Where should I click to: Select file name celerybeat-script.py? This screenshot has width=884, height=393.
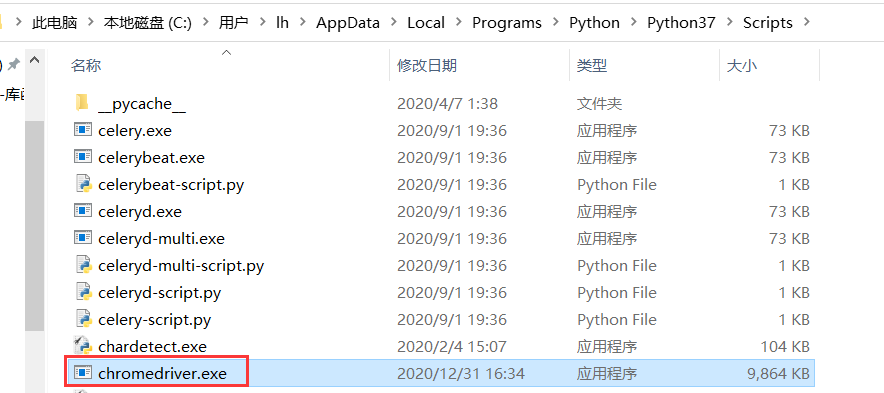tap(171, 185)
